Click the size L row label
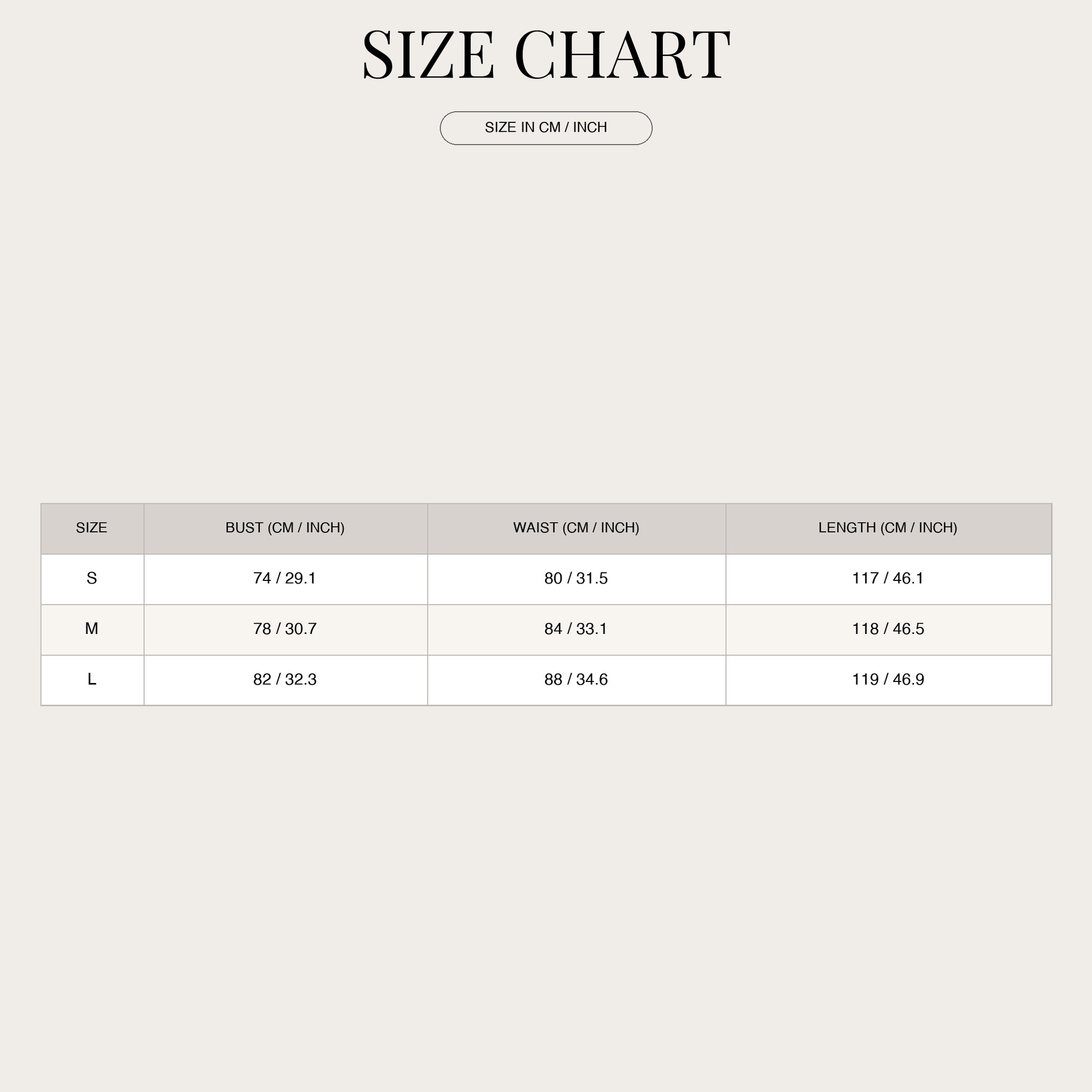 click(92, 680)
